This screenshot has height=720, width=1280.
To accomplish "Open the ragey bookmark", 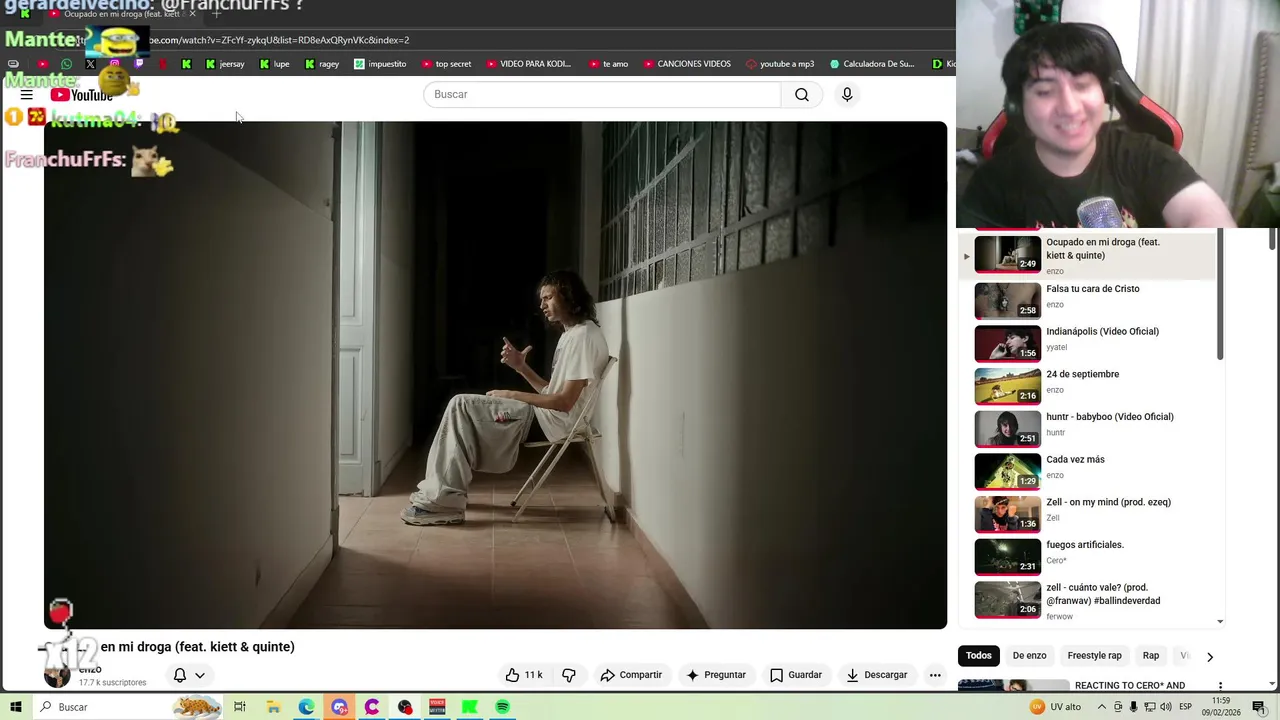I will (322, 64).
